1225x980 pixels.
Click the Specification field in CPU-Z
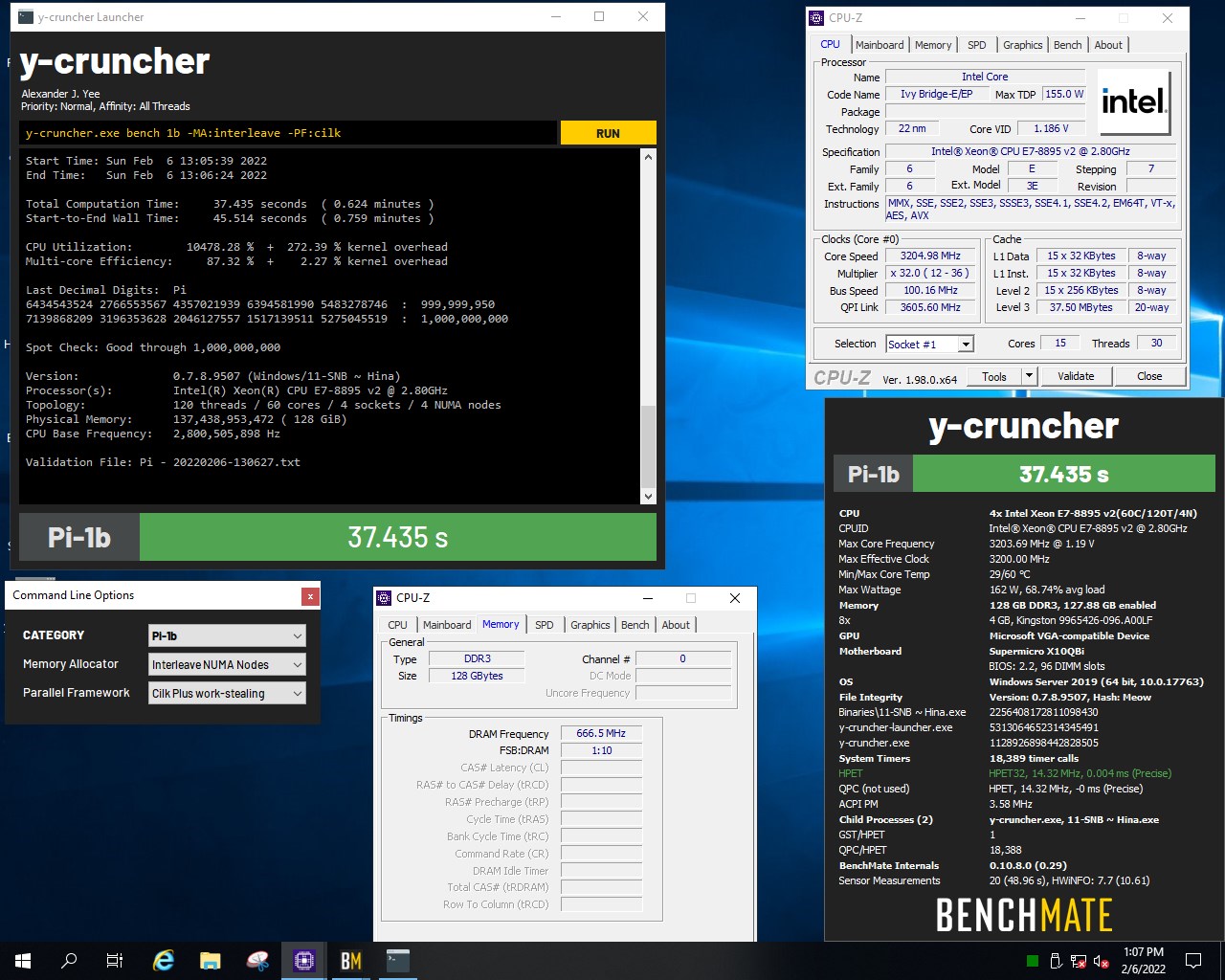[1031, 151]
